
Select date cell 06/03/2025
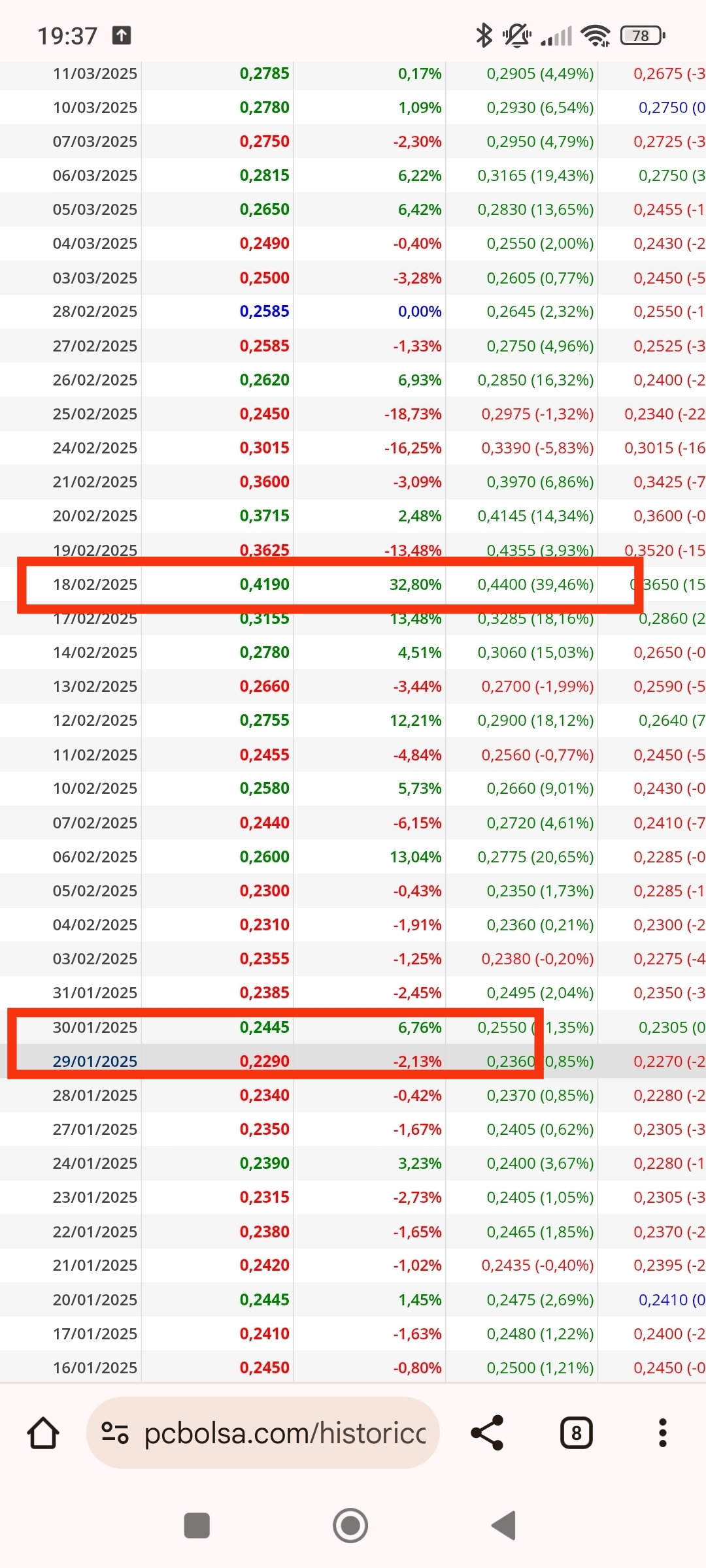click(95, 175)
